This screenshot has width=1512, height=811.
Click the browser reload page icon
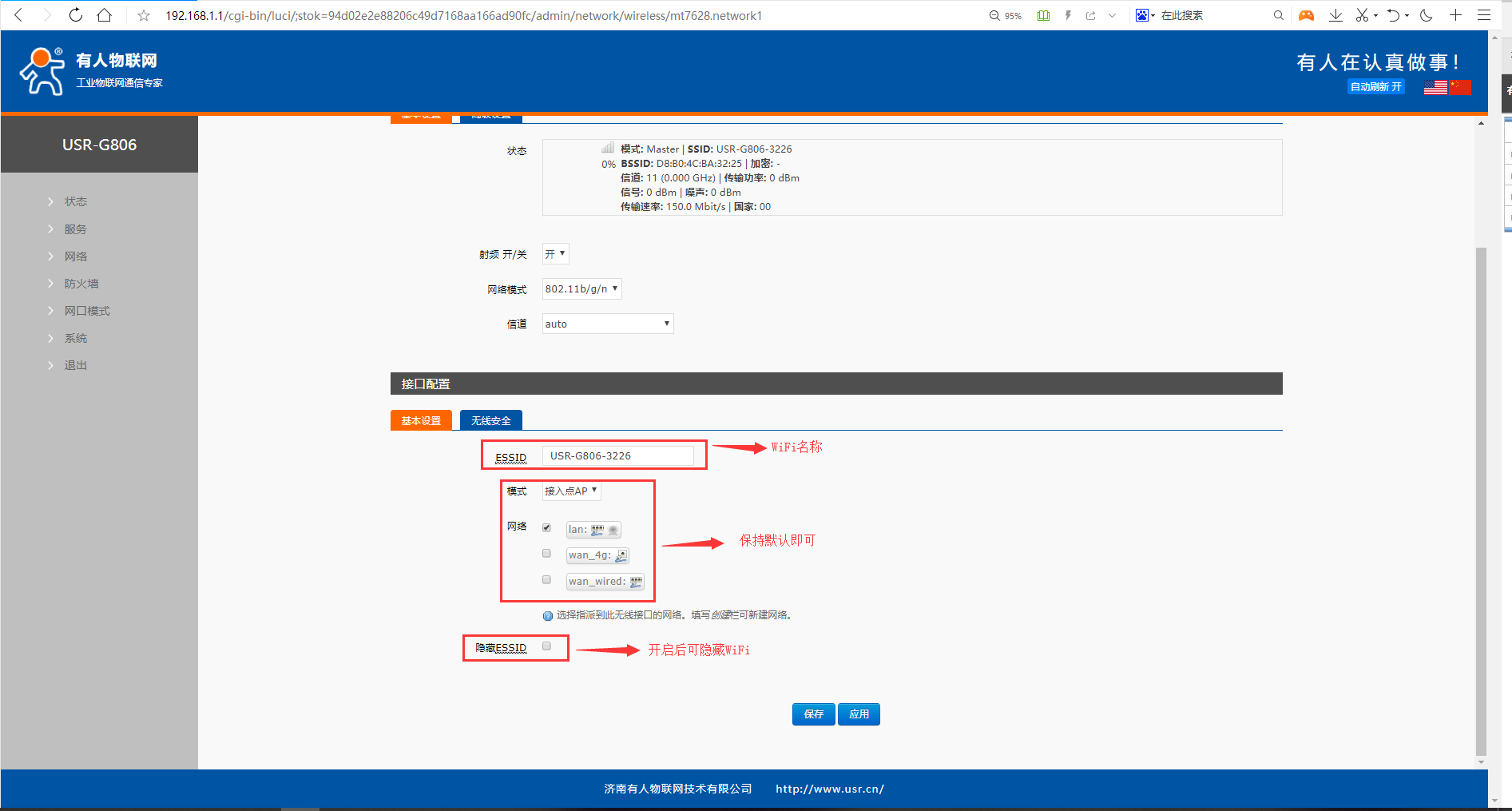click(x=75, y=15)
